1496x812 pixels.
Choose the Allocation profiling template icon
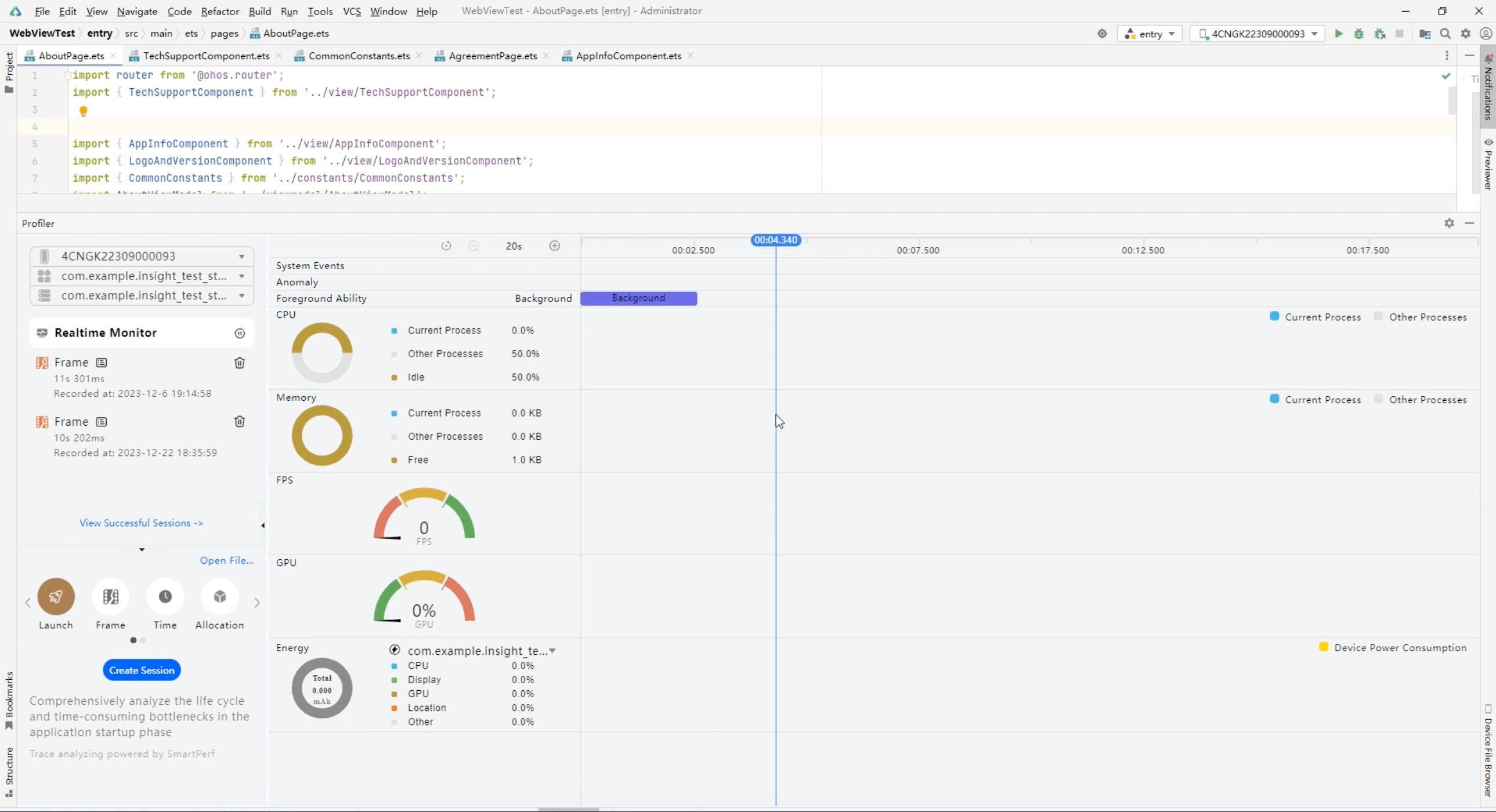point(219,596)
